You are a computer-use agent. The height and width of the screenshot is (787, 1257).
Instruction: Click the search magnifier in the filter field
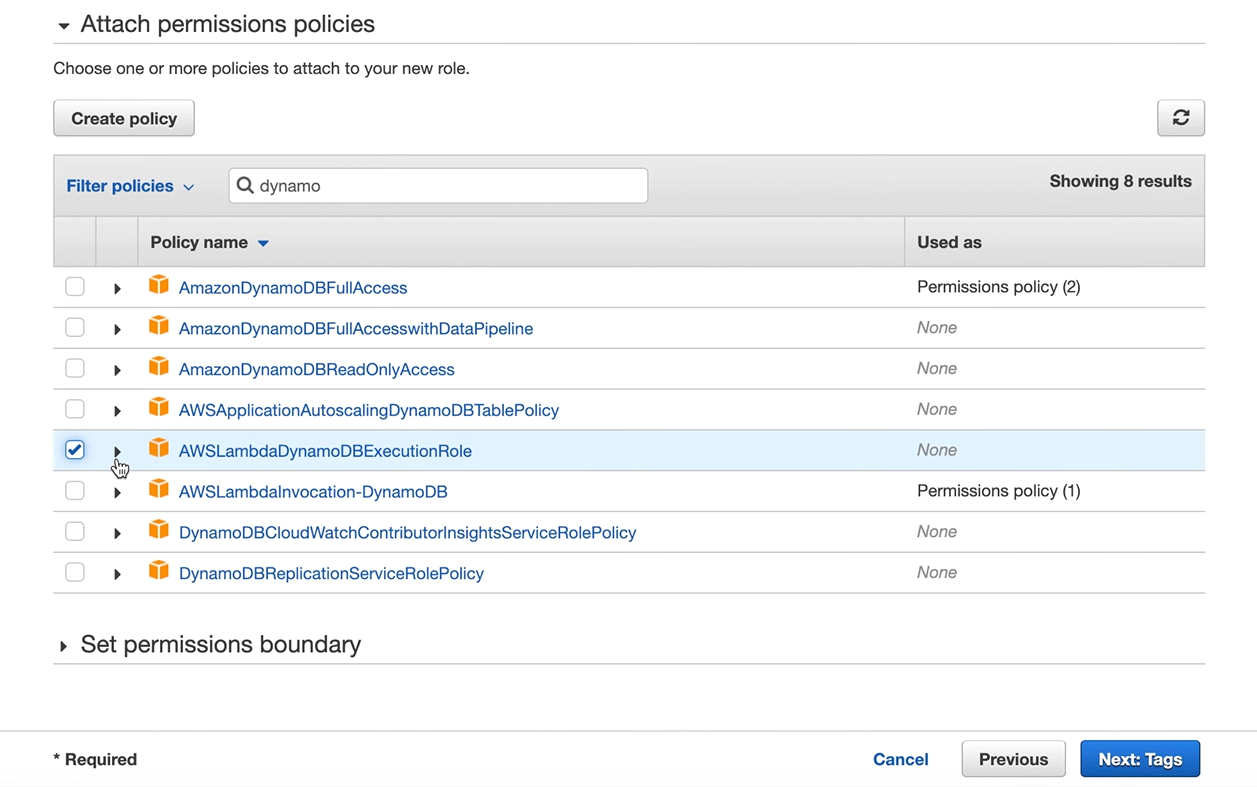point(245,185)
